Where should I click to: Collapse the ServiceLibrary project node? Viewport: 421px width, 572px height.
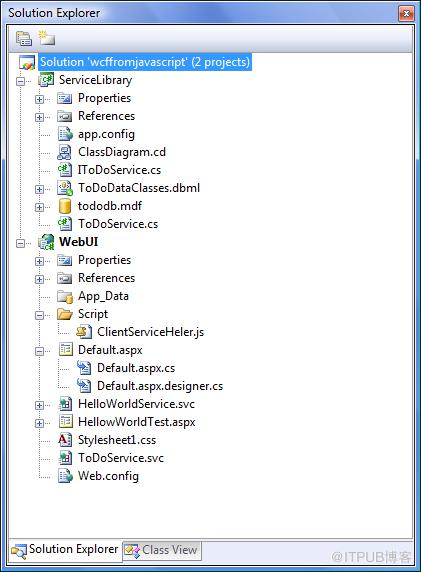click(20, 81)
